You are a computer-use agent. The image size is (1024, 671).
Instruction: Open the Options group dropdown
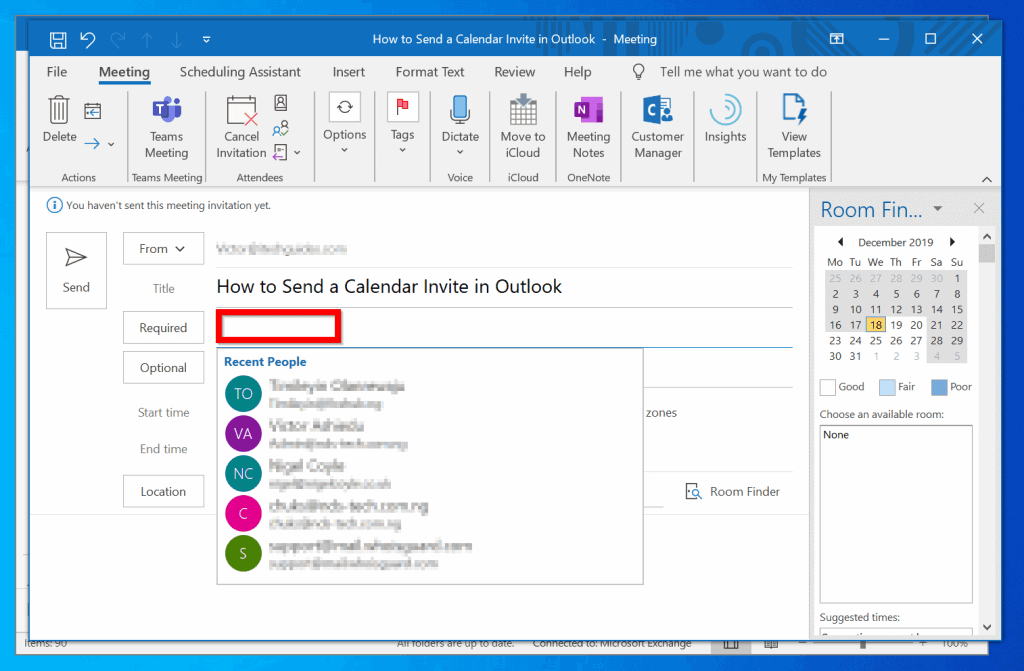coord(345,124)
